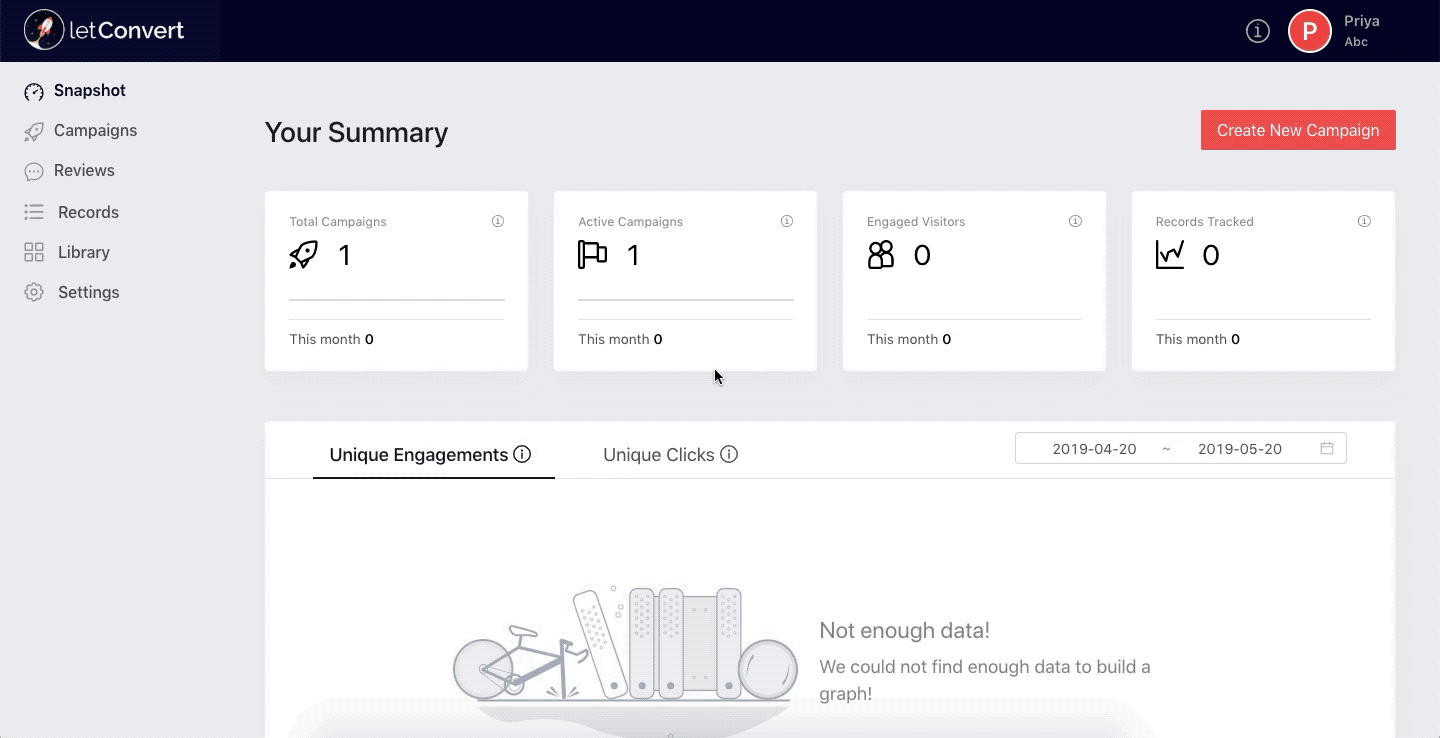The width and height of the screenshot is (1440, 738).
Task: Click the Reviews speech bubble icon
Action: pos(34,170)
